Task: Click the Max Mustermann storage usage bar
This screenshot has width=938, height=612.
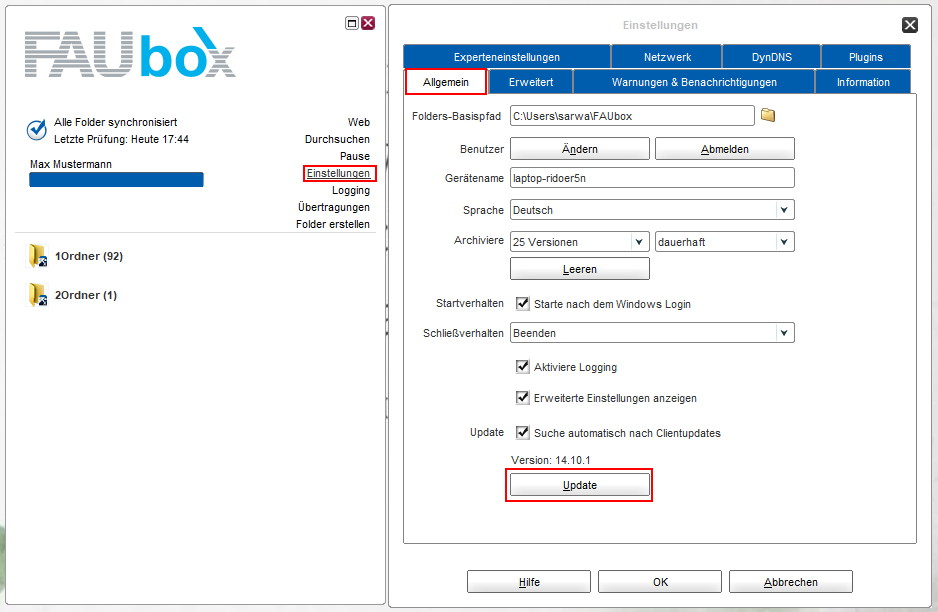Action: click(x=117, y=179)
